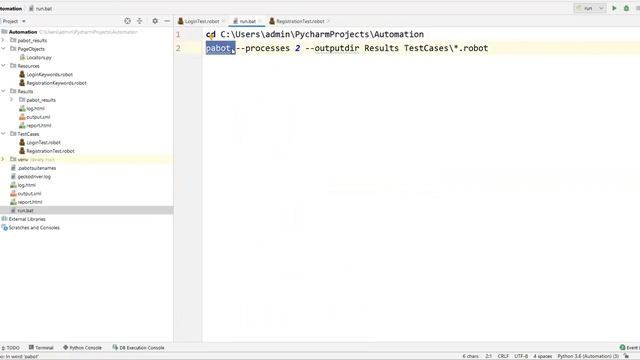This screenshot has height=360, width=640.
Task: Select LoginTest.robot in TestCases
Action: click(x=43, y=142)
